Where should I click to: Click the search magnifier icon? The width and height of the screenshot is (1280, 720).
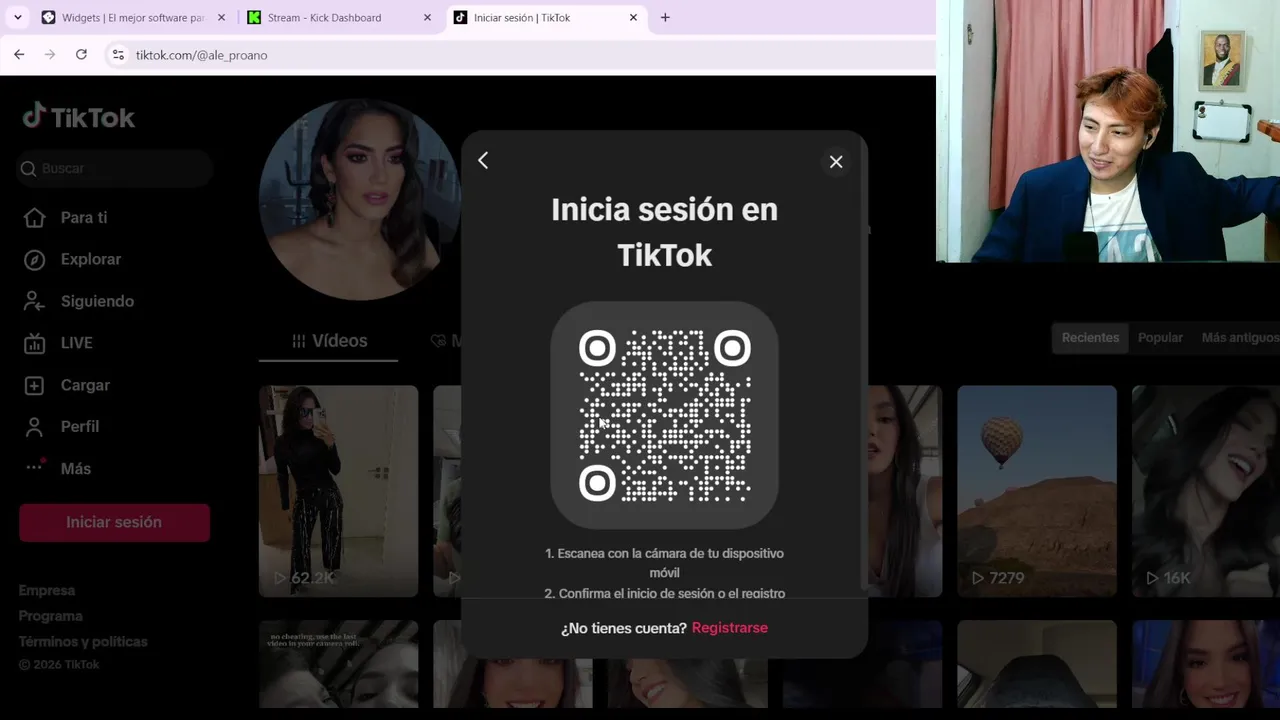pyautogui.click(x=29, y=169)
